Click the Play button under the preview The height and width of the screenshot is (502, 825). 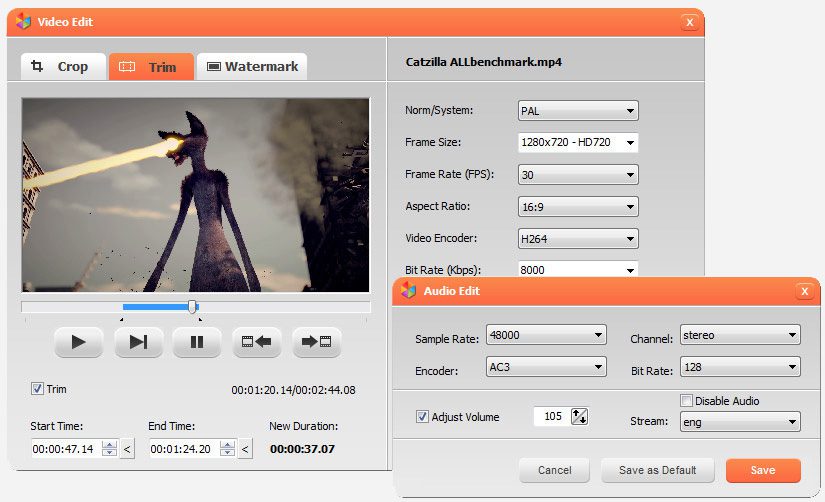(x=78, y=342)
